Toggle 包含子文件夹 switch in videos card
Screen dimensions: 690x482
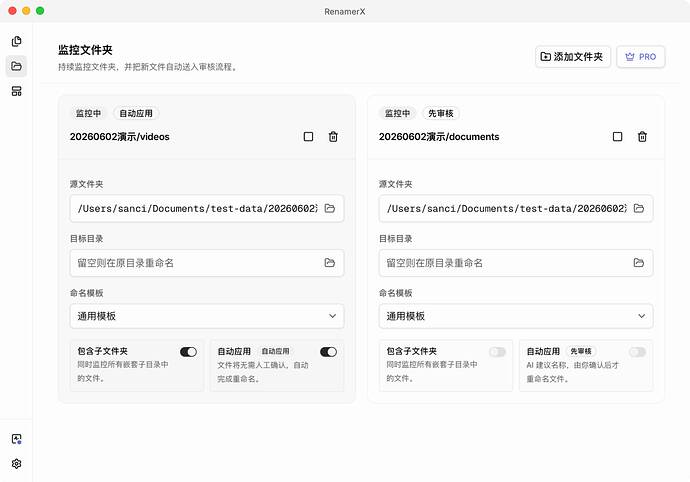(x=188, y=352)
